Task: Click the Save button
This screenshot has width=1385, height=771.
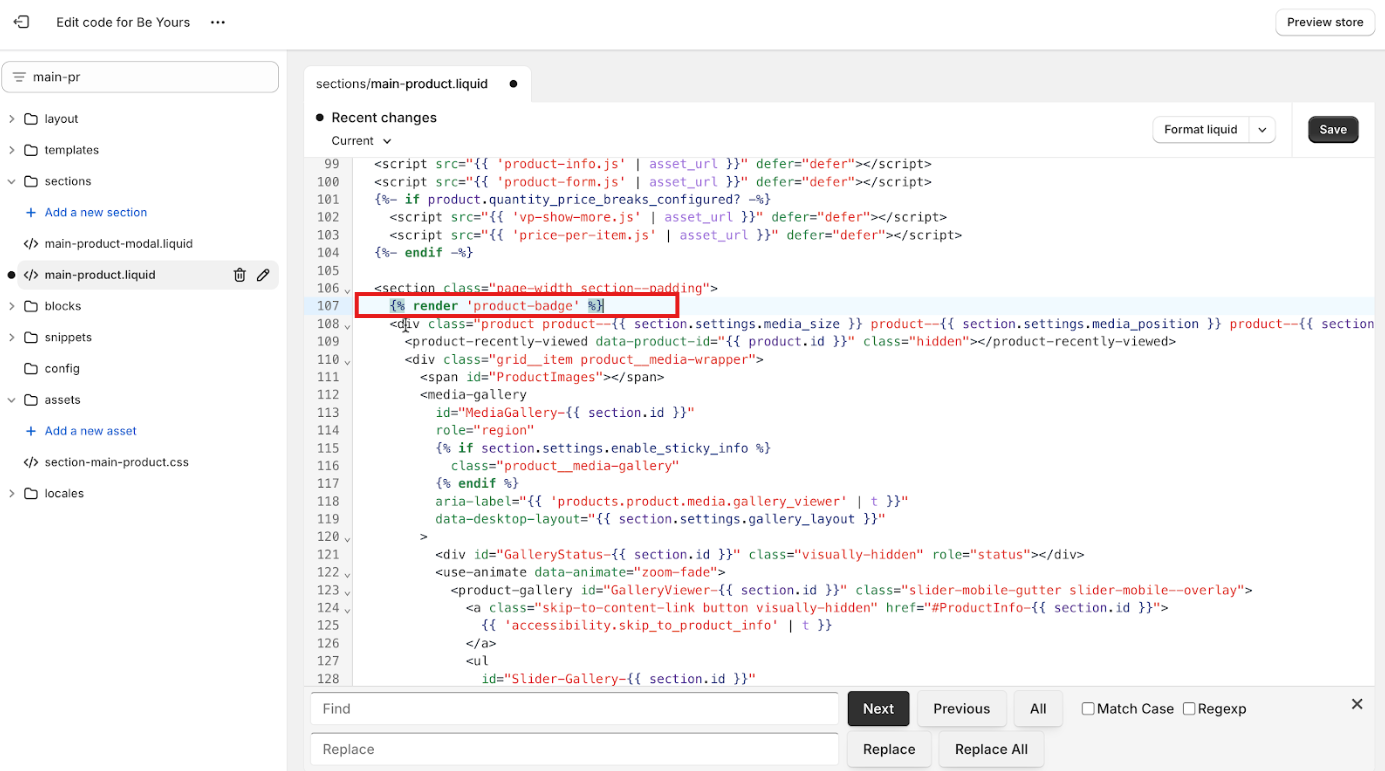Action: pos(1333,129)
